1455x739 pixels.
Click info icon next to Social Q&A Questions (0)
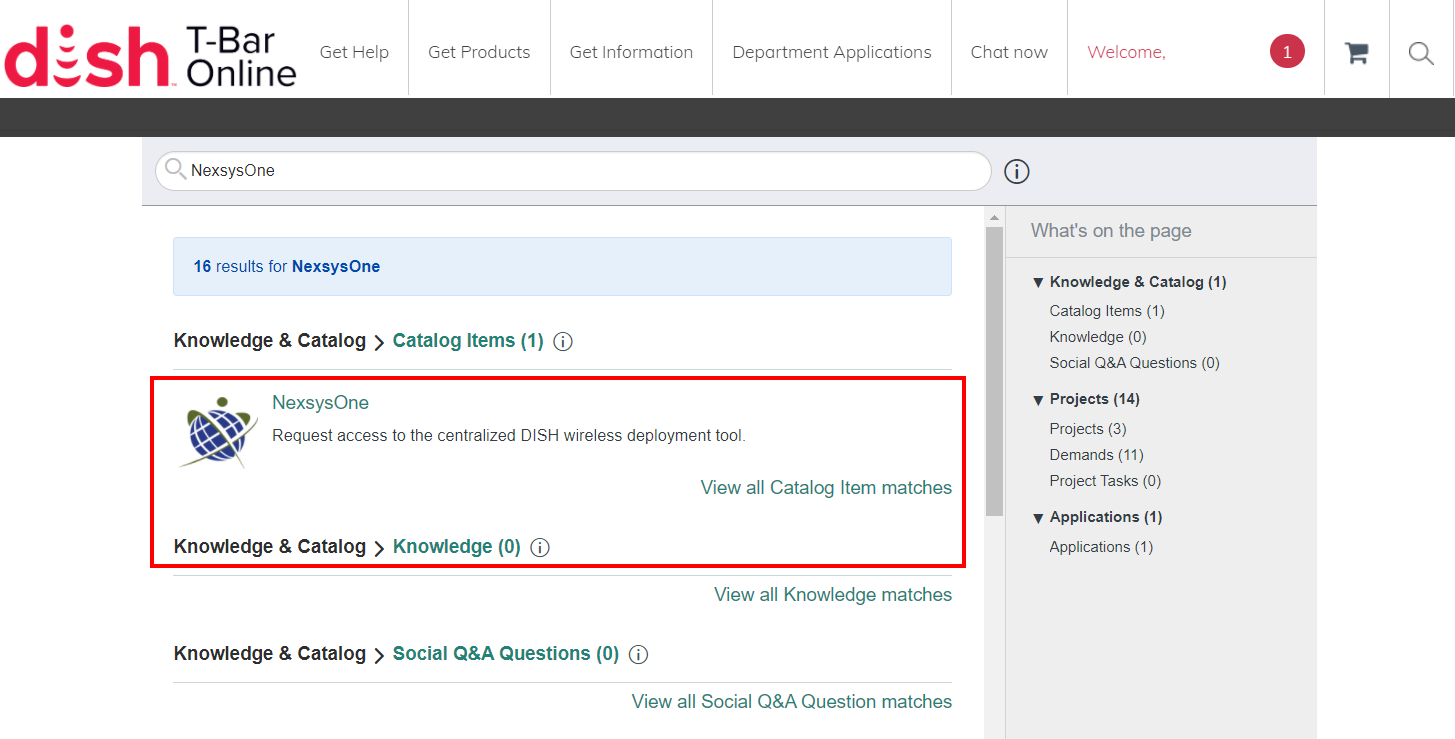pos(638,655)
